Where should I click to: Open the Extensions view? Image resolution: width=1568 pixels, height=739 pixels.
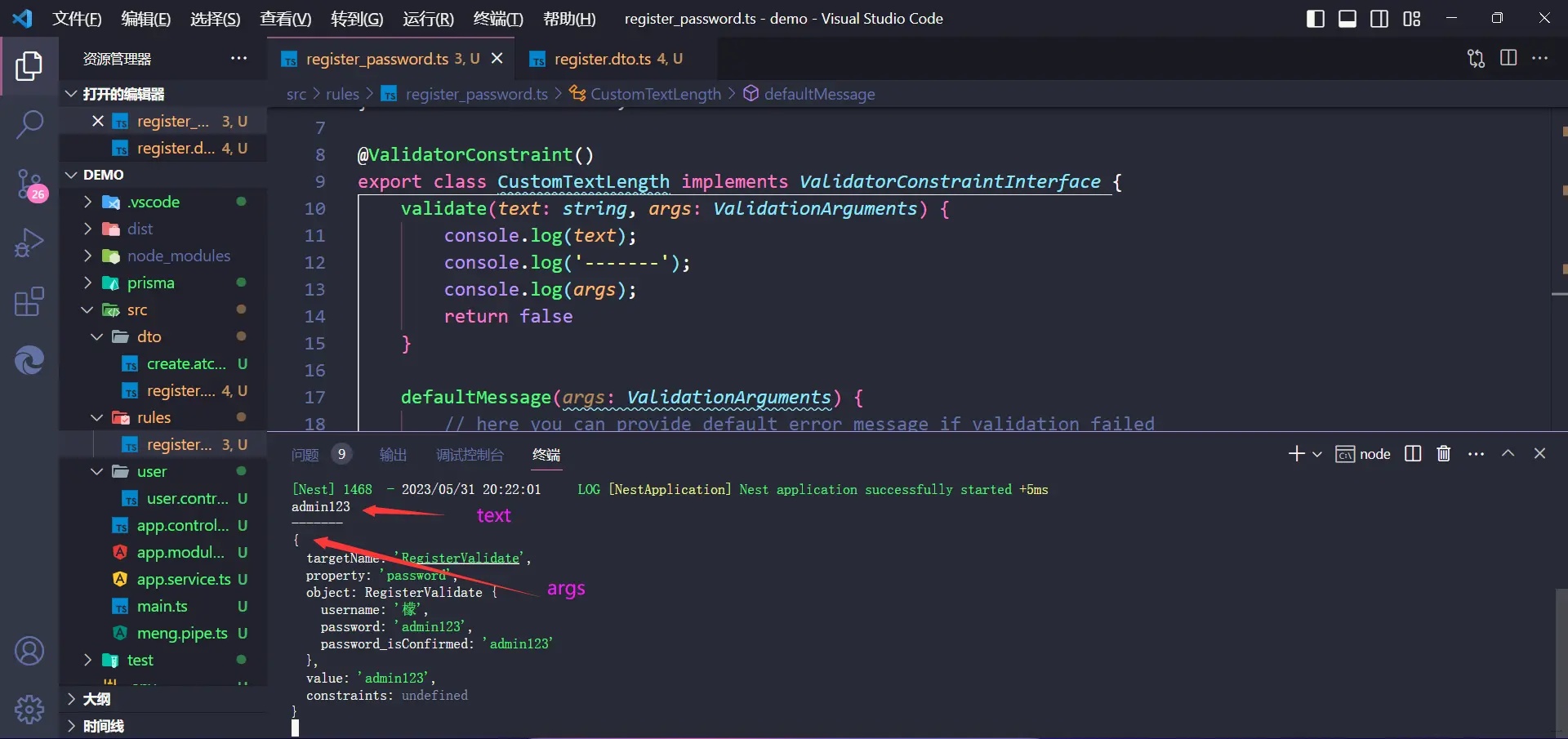[29, 301]
